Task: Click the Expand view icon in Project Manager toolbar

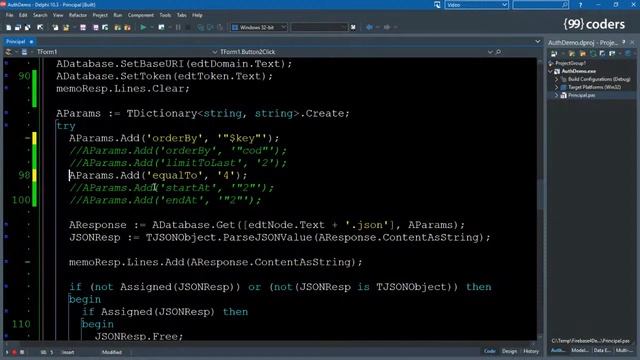Action: pyautogui.click(x=602, y=54)
